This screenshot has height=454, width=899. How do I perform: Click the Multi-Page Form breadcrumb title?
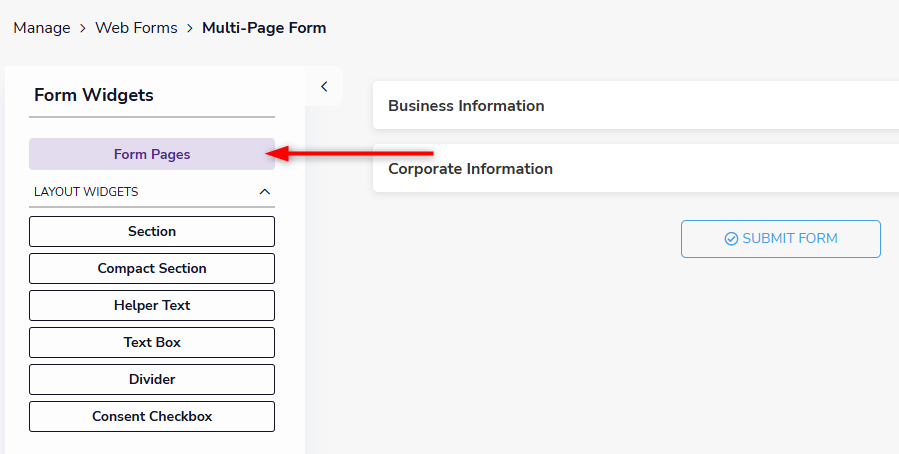(x=264, y=28)
